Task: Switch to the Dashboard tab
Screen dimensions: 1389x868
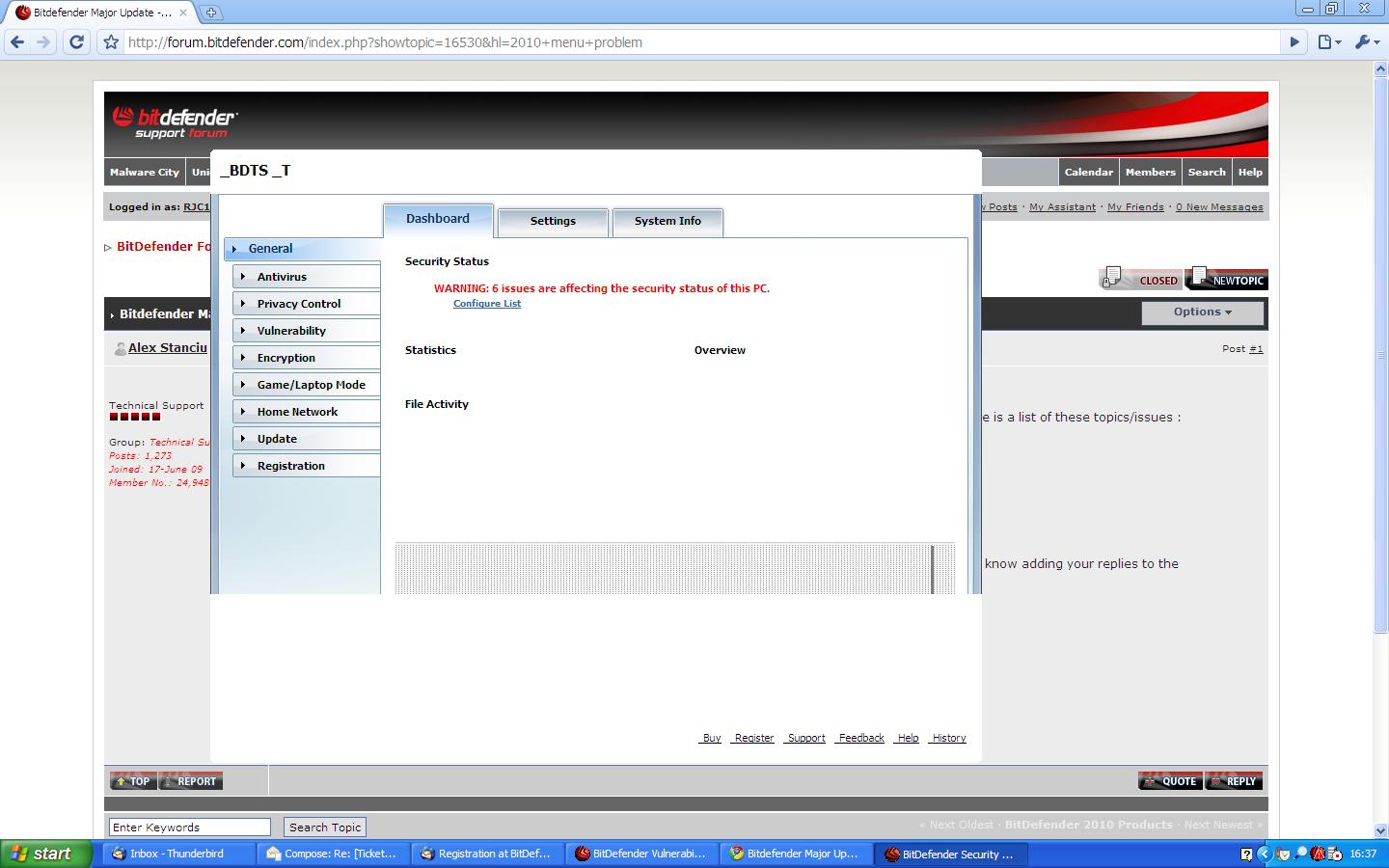Action: pos(438,219)
